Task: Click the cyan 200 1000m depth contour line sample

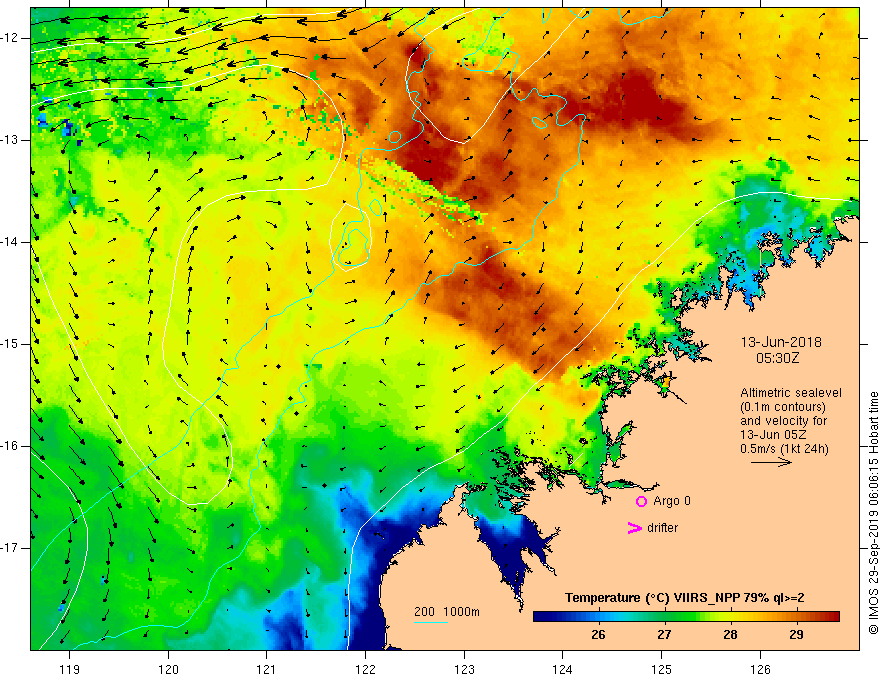Action: click(x=430, y=622)
